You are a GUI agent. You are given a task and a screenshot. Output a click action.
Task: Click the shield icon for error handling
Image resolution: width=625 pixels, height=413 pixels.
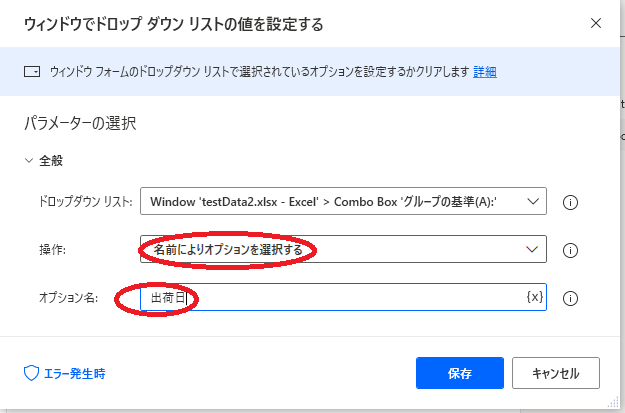(x=31, y=374)
